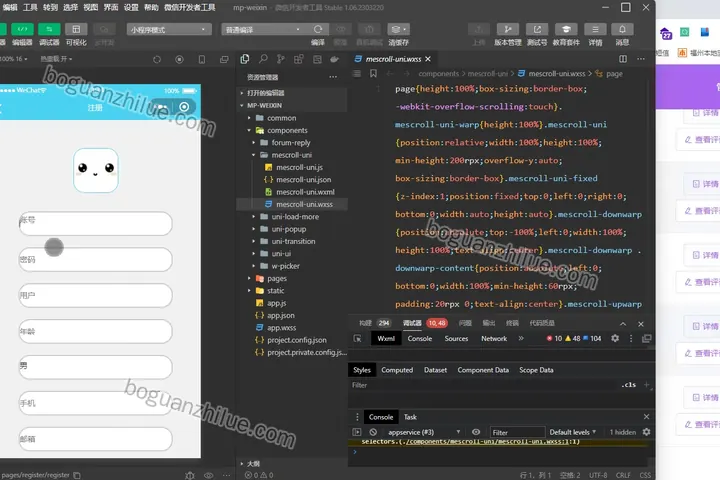720x480 pixels.
Task: Open the extensions icon in sidebar
Action: point(298,59)
